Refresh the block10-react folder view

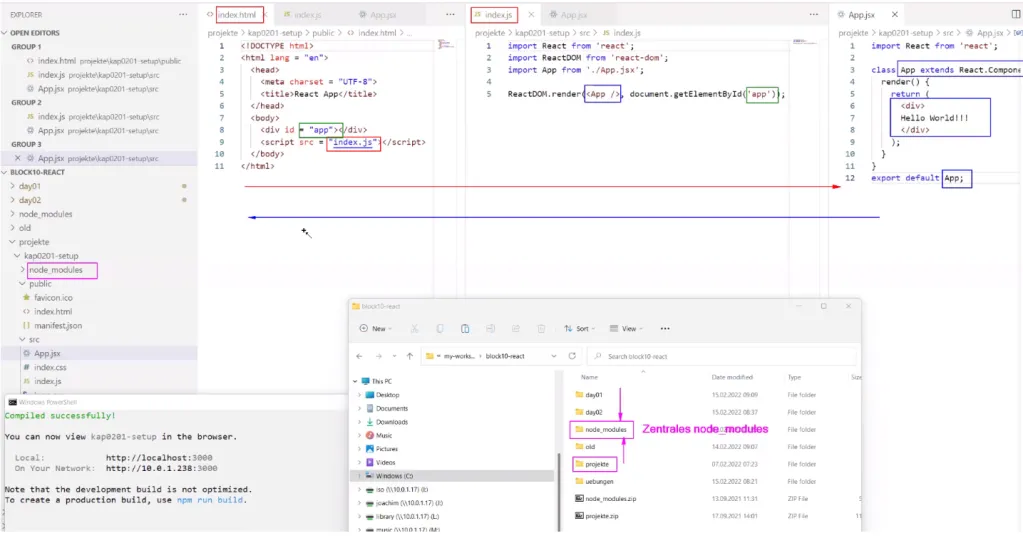(572, 356)
